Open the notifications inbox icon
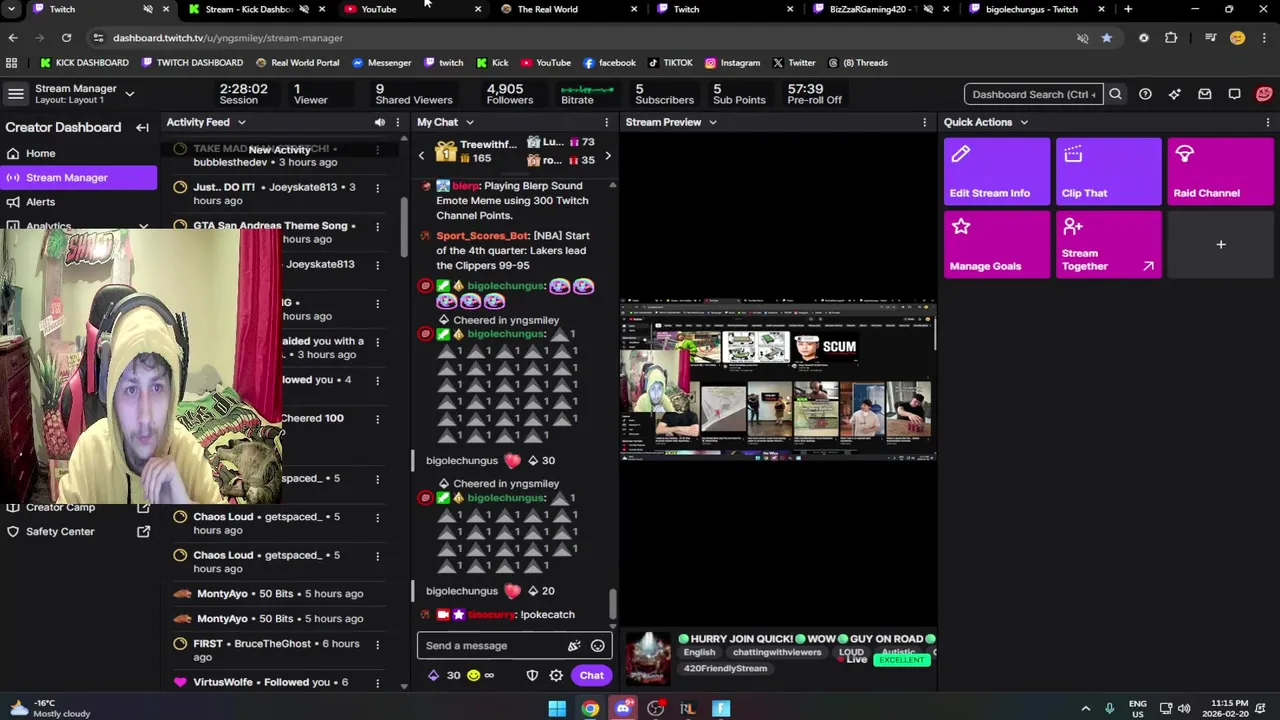The width and height of the screenshot is (1280, 720). [1205, 94]
